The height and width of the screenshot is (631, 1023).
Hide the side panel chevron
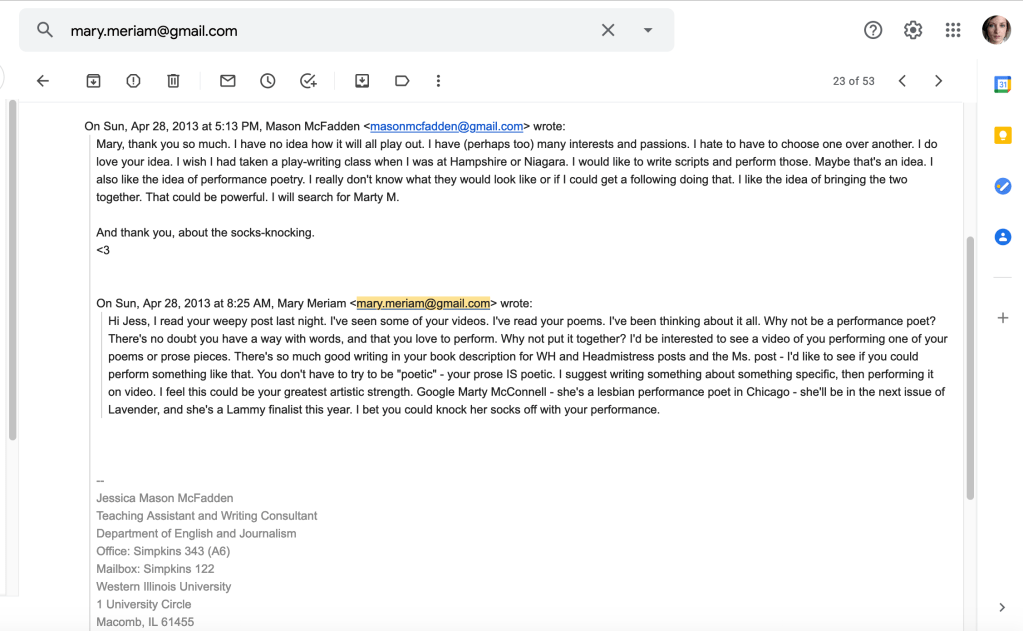click(x=1002, y=607)
